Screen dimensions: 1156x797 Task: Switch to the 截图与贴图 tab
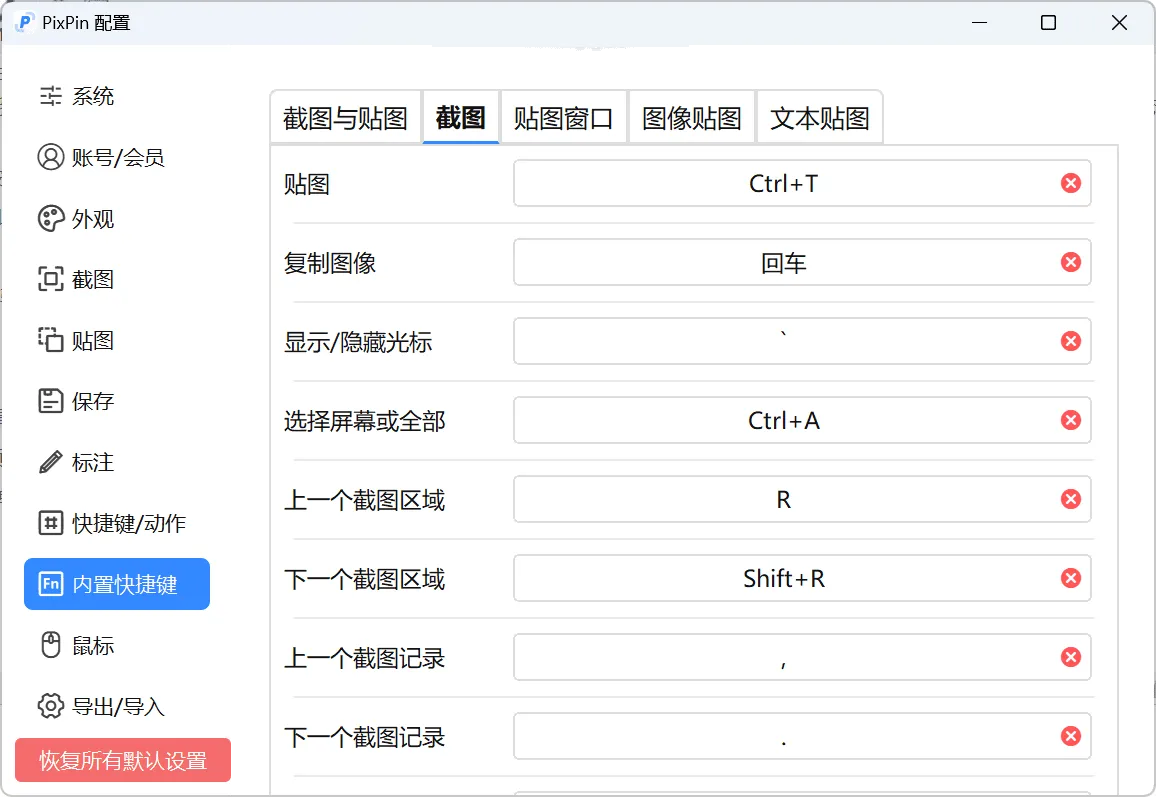(x=345, y=116)
